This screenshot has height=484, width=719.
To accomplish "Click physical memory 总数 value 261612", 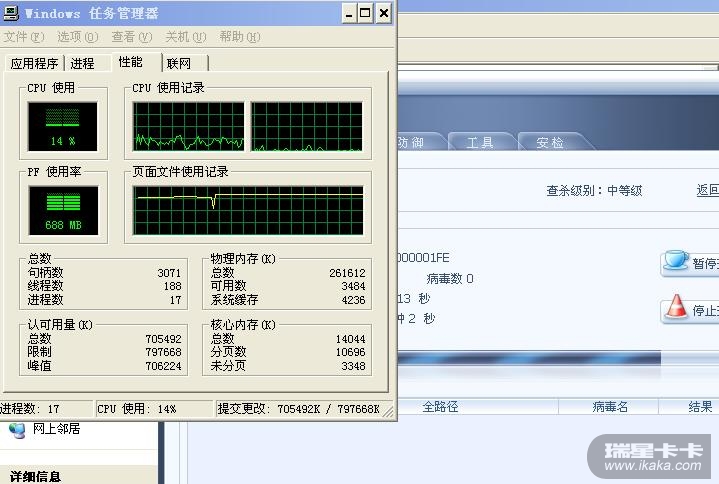I will click(347, 273).
